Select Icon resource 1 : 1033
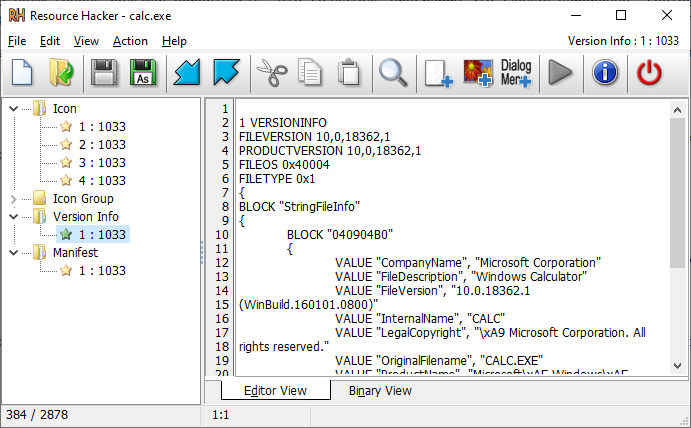The image size is (691, 428). pos(102,127)
